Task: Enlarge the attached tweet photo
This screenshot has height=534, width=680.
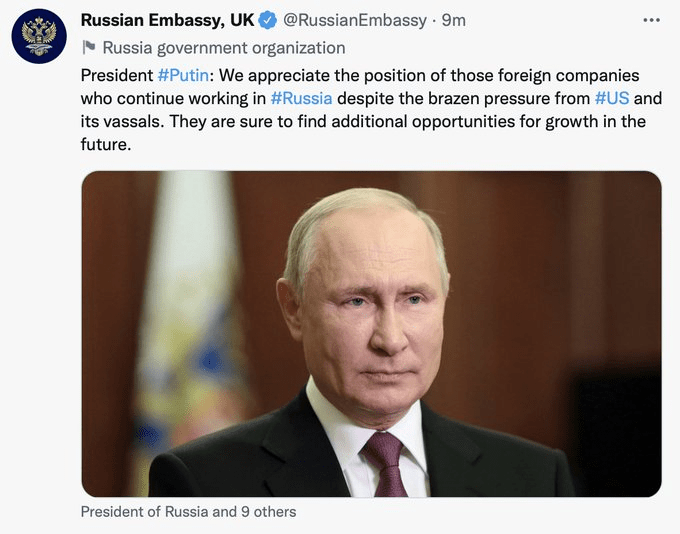Action: (x=371, y=333)
